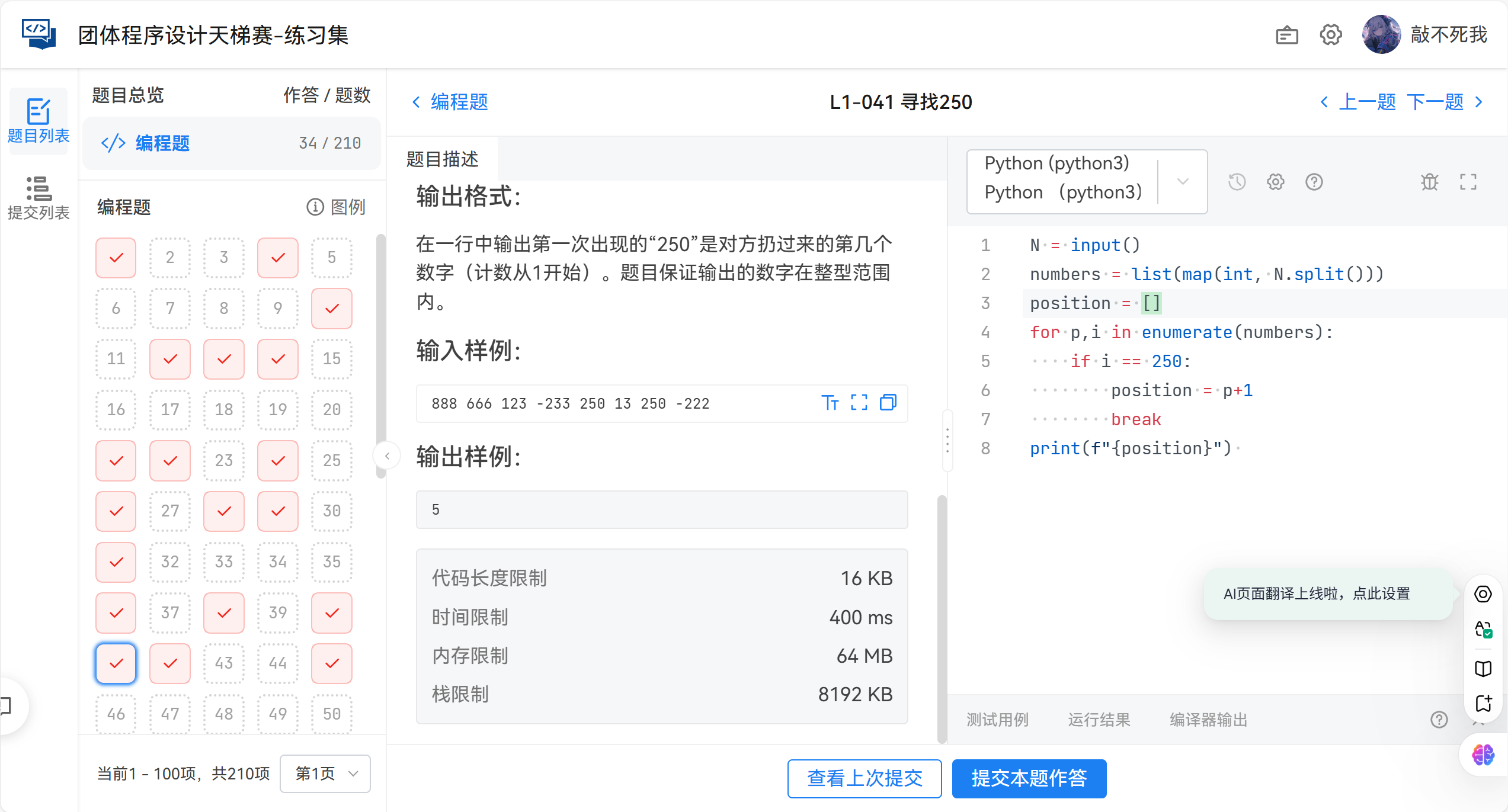
Task: Go to 下一题 next problem link
Action: coord(1435,102)
